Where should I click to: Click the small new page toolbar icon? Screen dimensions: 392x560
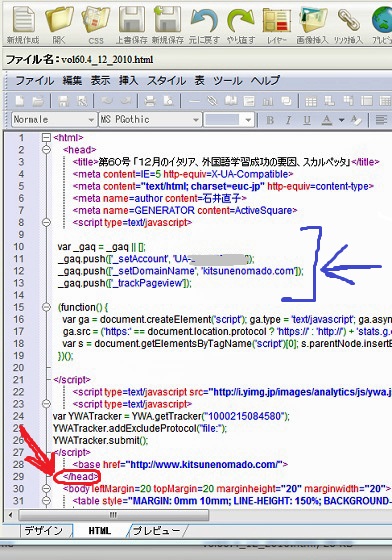tap(20, 101)
